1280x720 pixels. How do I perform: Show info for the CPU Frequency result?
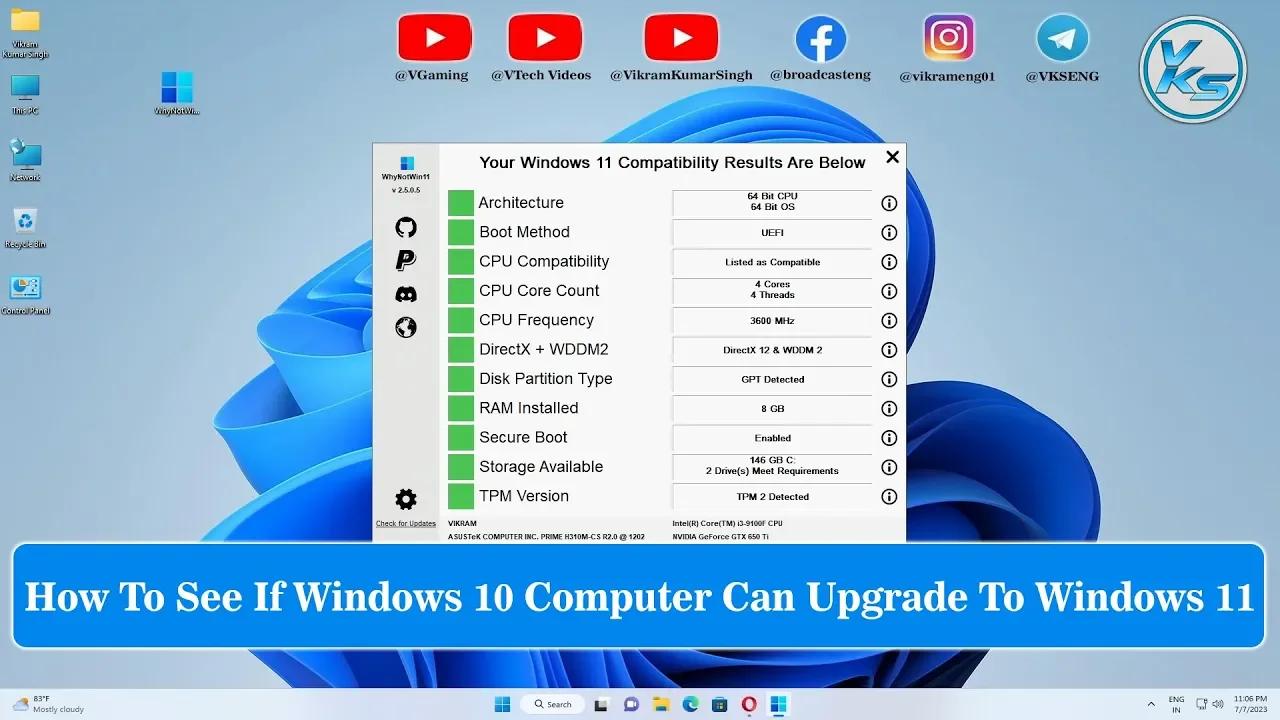coord(889,321)
